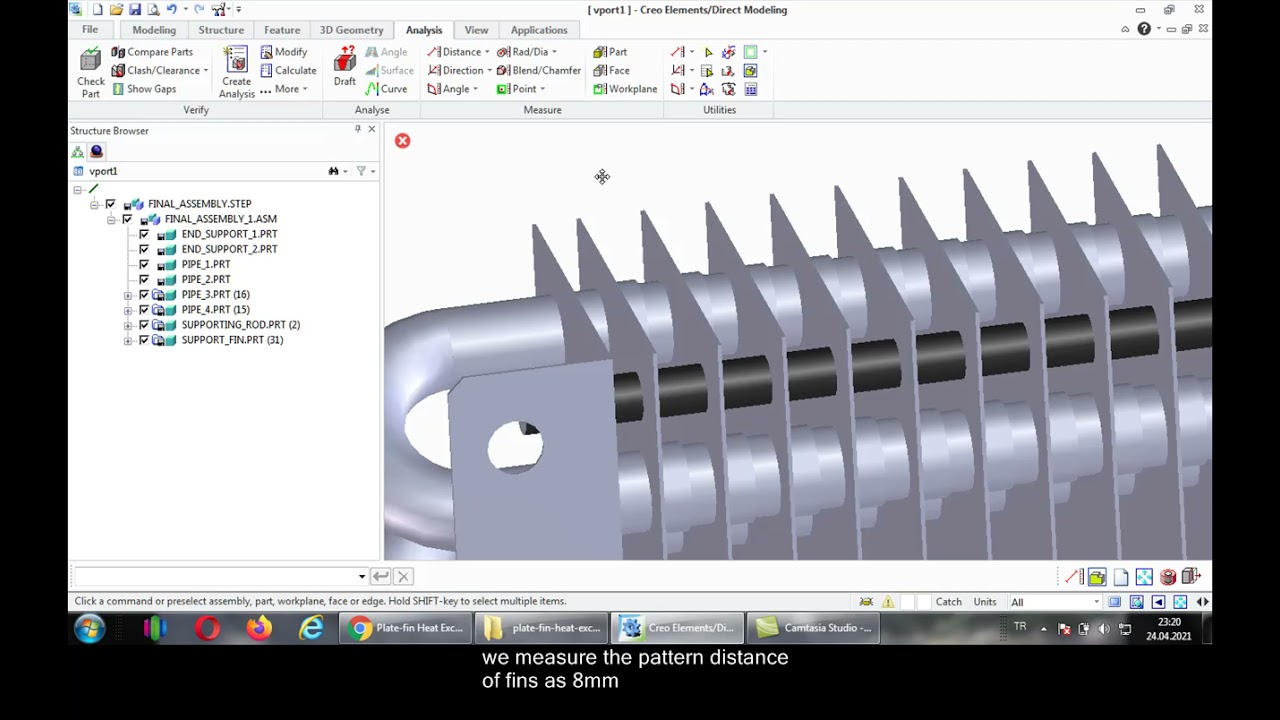This screenshot has height=720, width=1280.
Task: Measure by Part
Action: (610, 52)
